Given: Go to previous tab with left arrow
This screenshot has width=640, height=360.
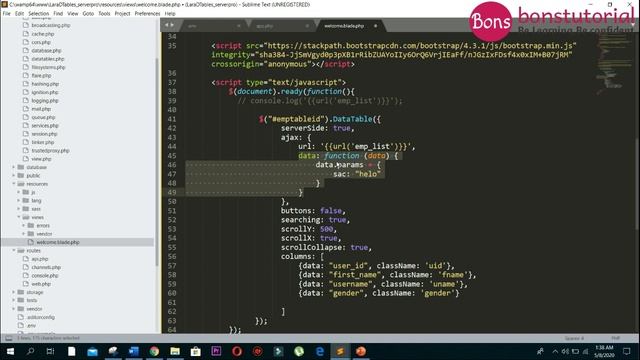Looking at the screenshot, I should (167, 25).
